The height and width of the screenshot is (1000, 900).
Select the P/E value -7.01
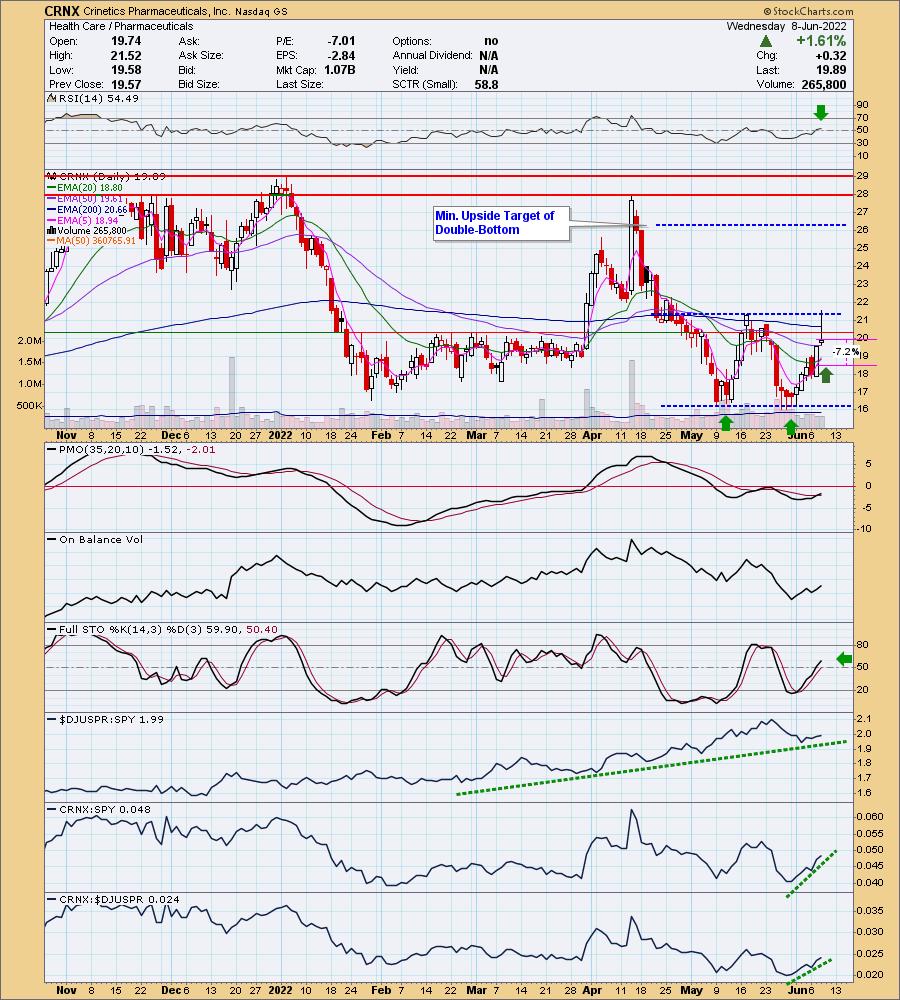click(341, 41)
